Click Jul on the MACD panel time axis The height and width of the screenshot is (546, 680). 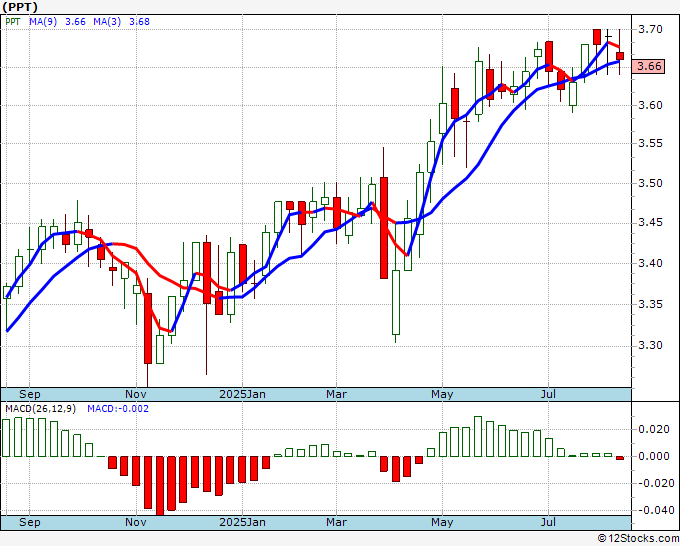(x=549, y=522)
